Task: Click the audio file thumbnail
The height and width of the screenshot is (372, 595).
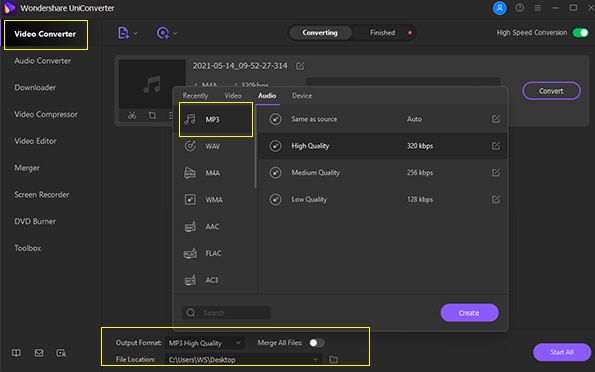Action: [152, 84]
